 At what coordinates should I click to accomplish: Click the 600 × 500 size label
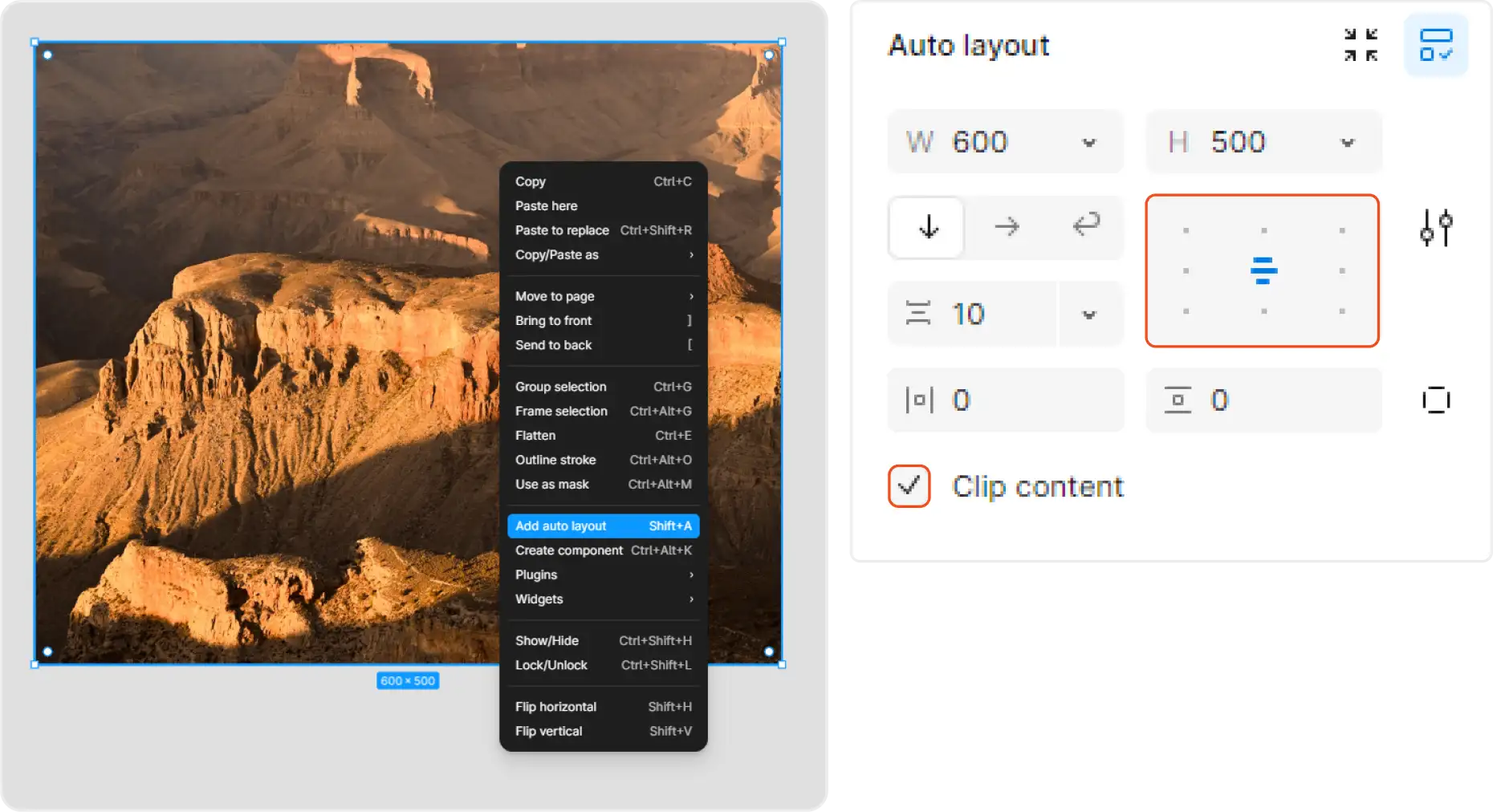click(408, 681)
